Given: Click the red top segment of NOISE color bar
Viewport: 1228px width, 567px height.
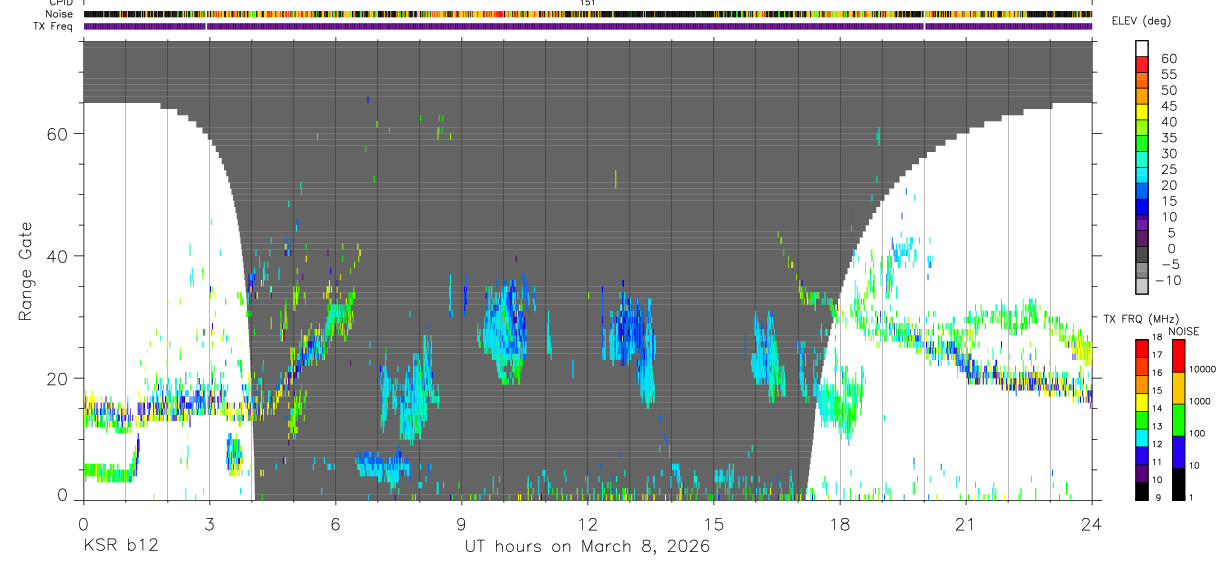Looking at the screenshot, I should (1179, 355).
